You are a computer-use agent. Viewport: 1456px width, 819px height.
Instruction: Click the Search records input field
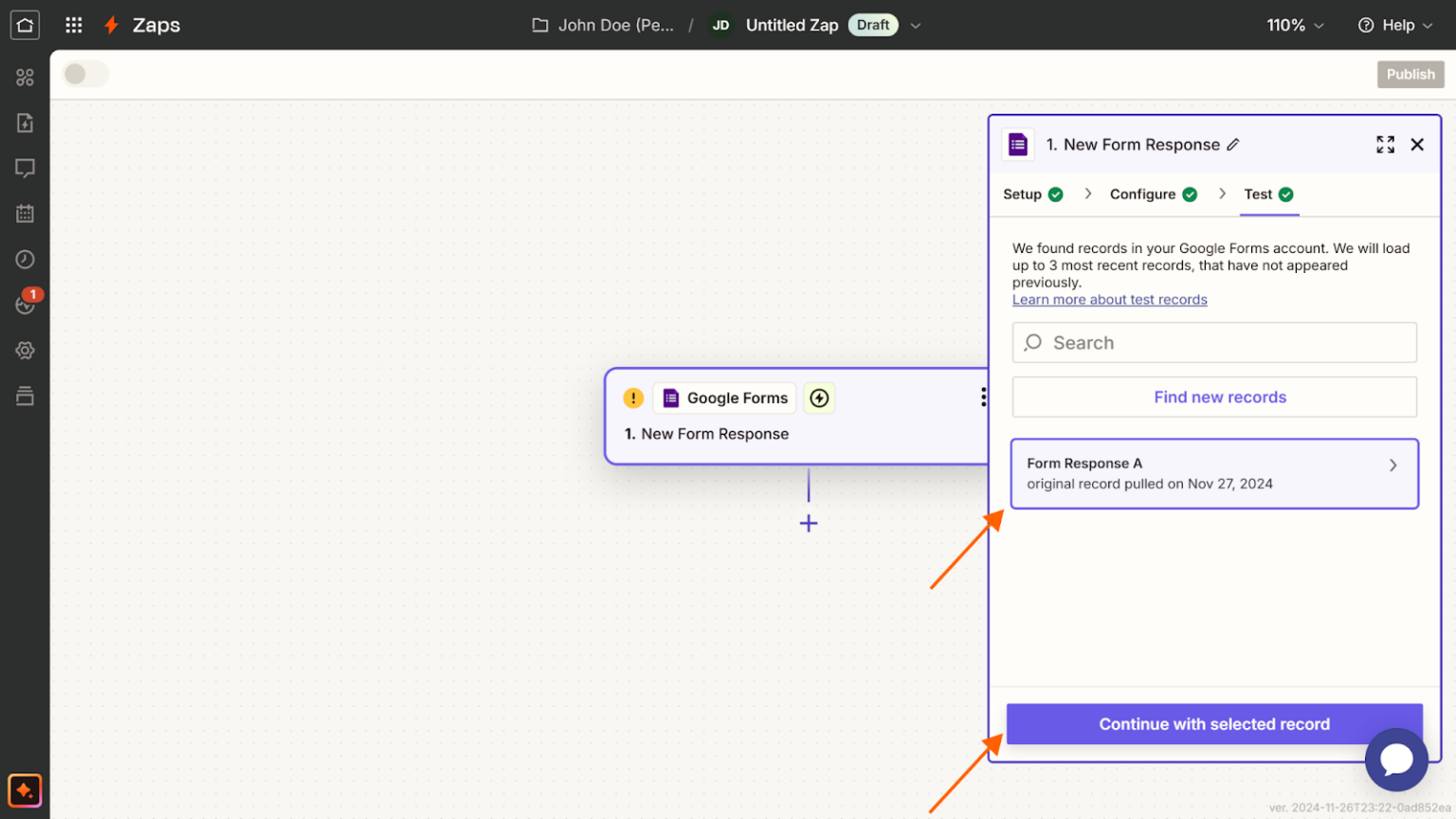tap(1213, 342)
